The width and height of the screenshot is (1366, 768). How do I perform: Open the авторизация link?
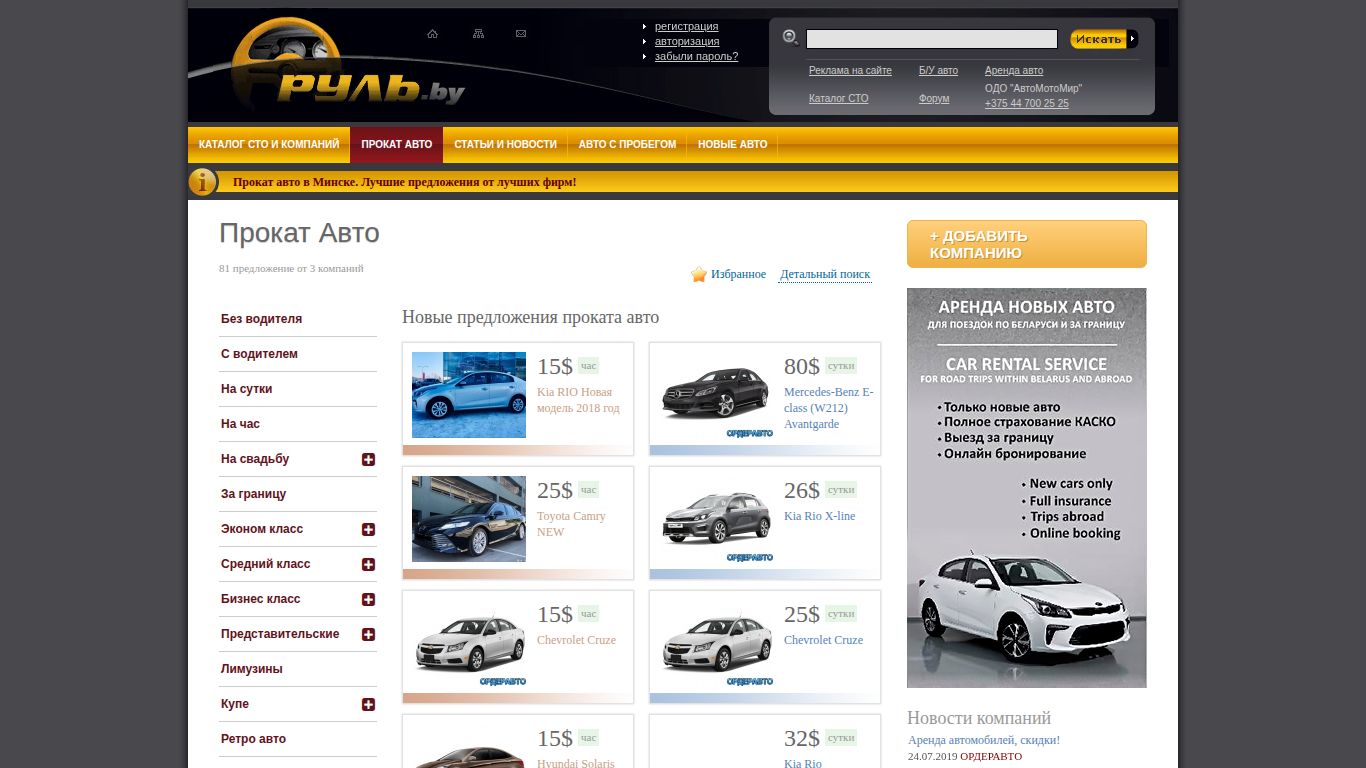coord(687,41)
